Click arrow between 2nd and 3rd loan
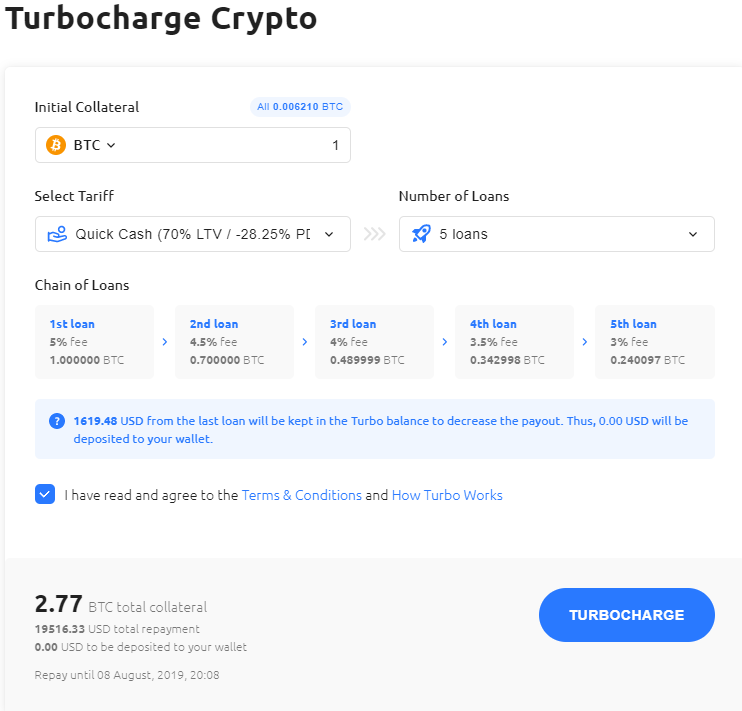 305,342
